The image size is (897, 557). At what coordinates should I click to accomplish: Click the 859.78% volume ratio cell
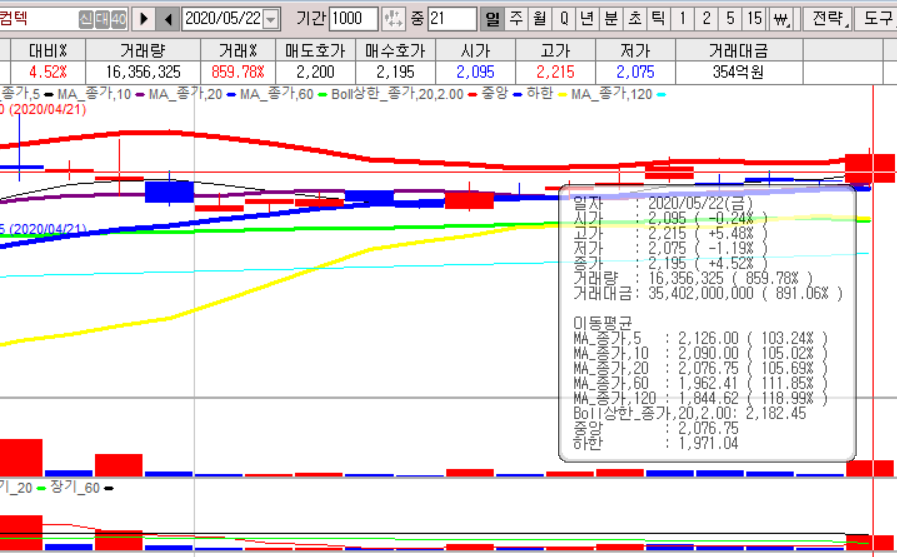click(238, 72)
